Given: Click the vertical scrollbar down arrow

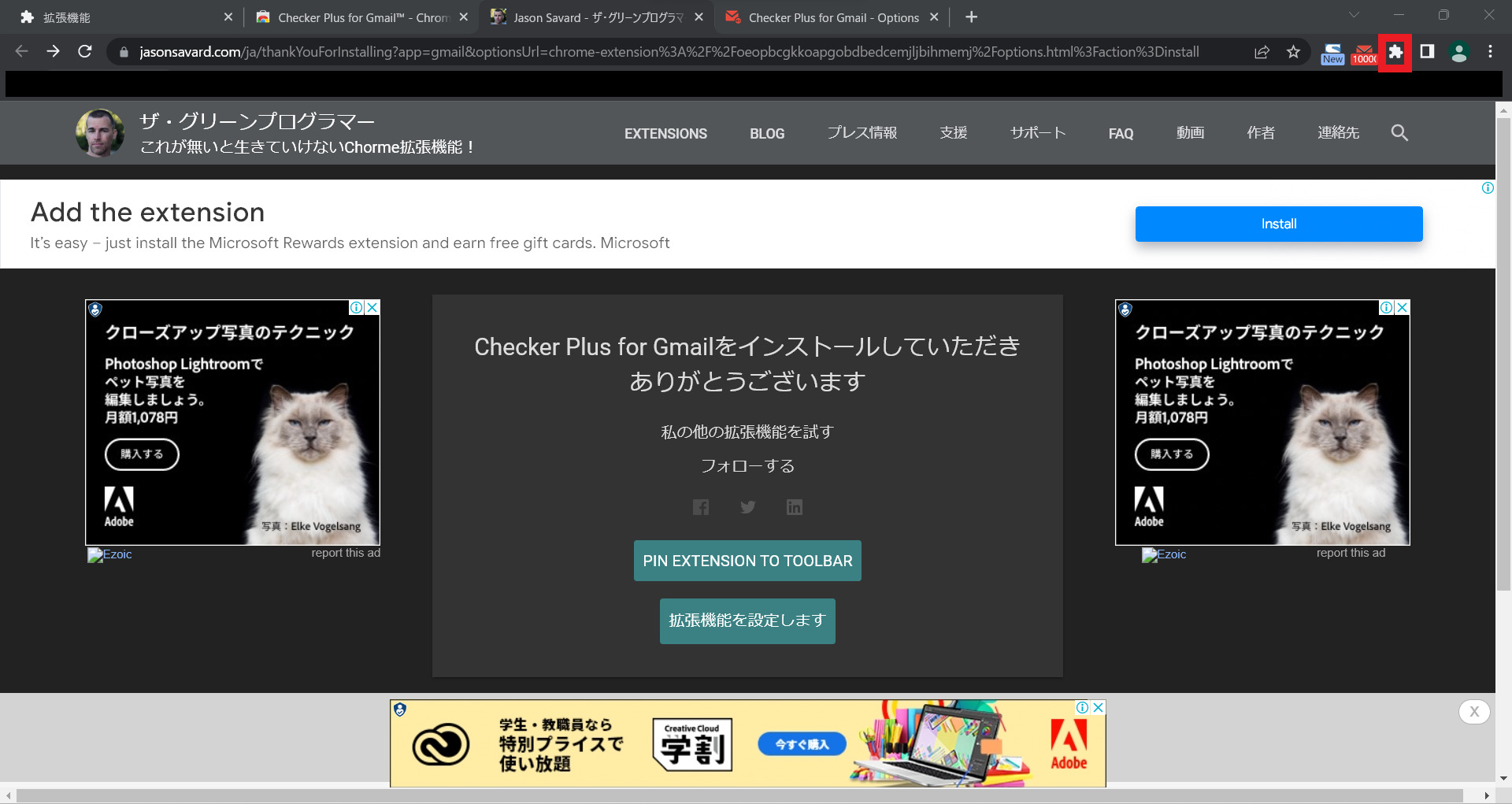Looking at the screenshot, I should tap(1503, 778).
